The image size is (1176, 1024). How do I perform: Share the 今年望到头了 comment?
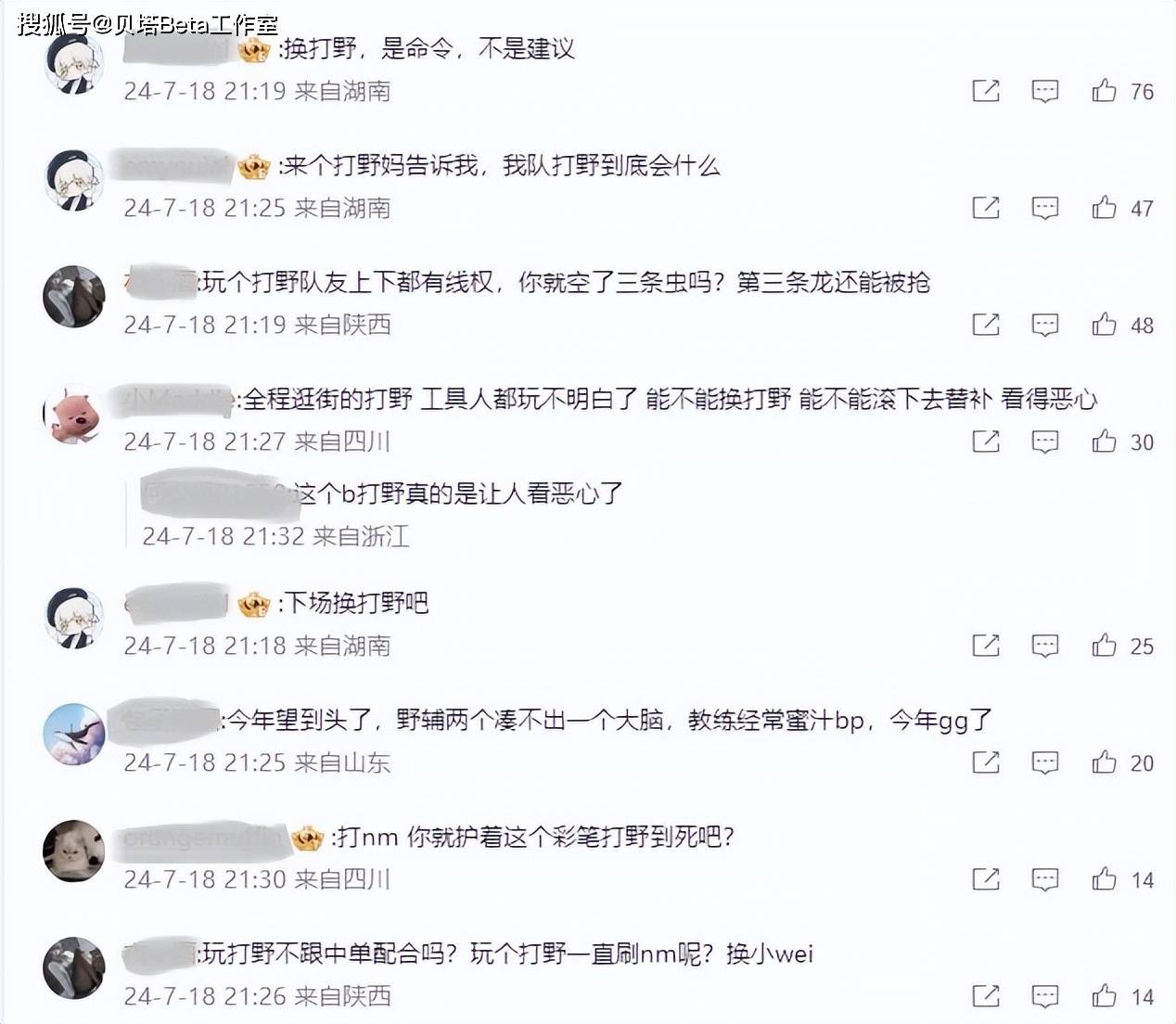click(x=986, y=762)
